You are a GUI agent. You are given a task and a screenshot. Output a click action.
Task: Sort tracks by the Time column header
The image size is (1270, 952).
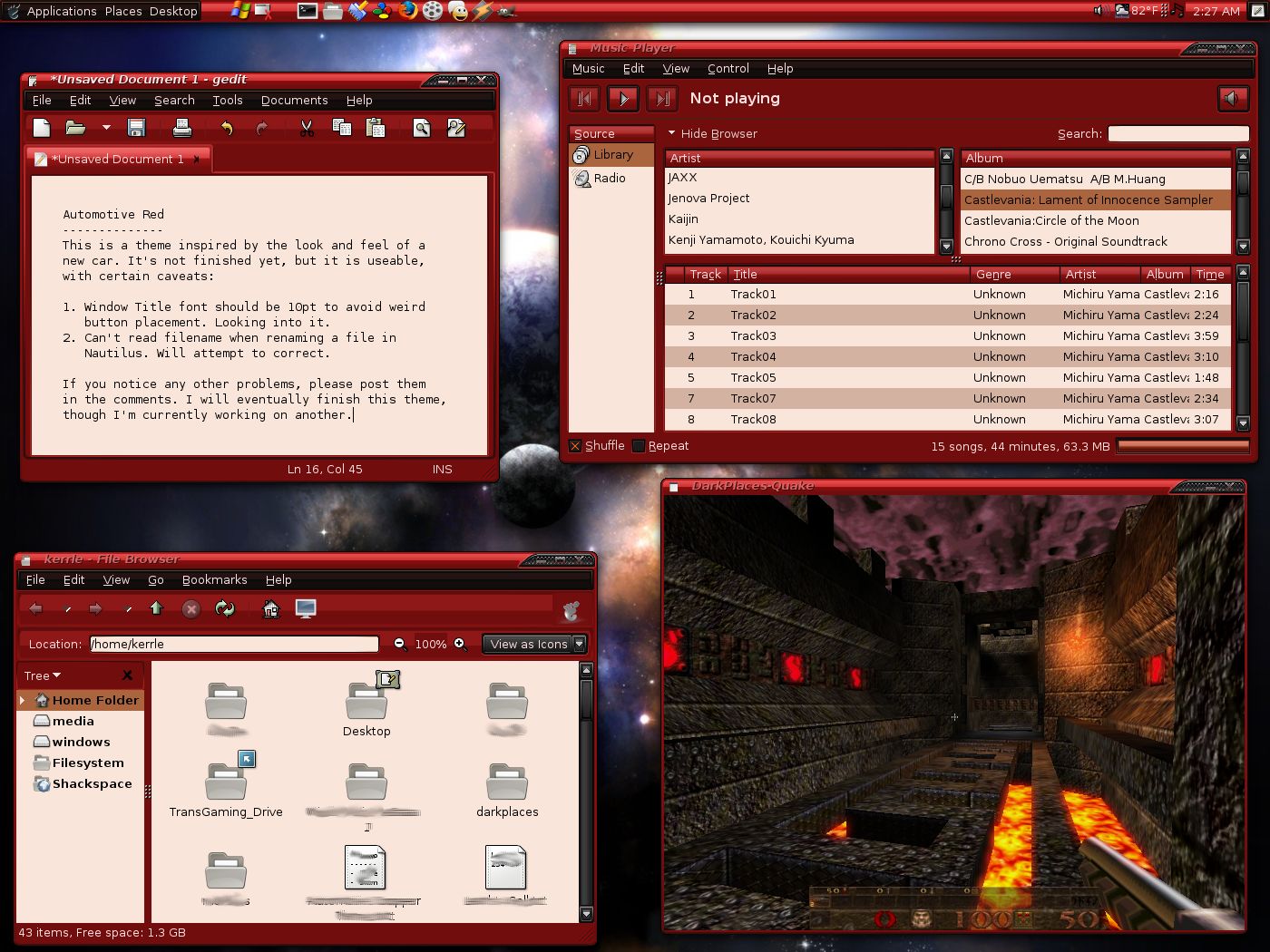coord(1210,274)
